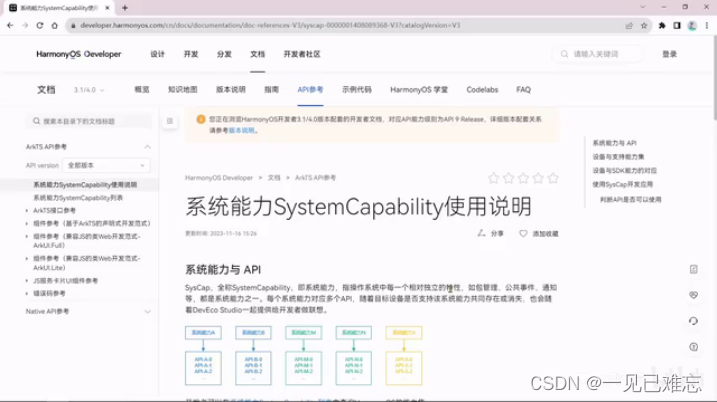Screen dimensions: 717x402
Task: Switch to the 版本说明 tab
Action: [230, 90]
